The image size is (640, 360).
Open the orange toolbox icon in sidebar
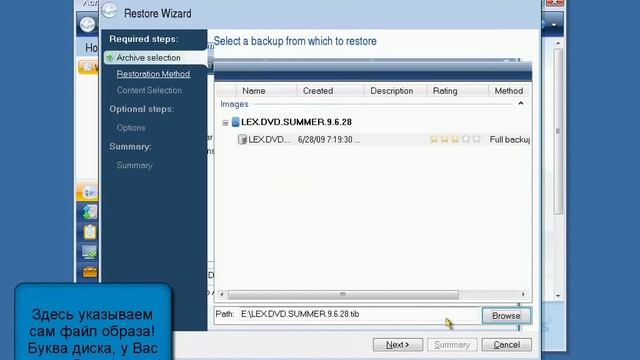point(89,272)
